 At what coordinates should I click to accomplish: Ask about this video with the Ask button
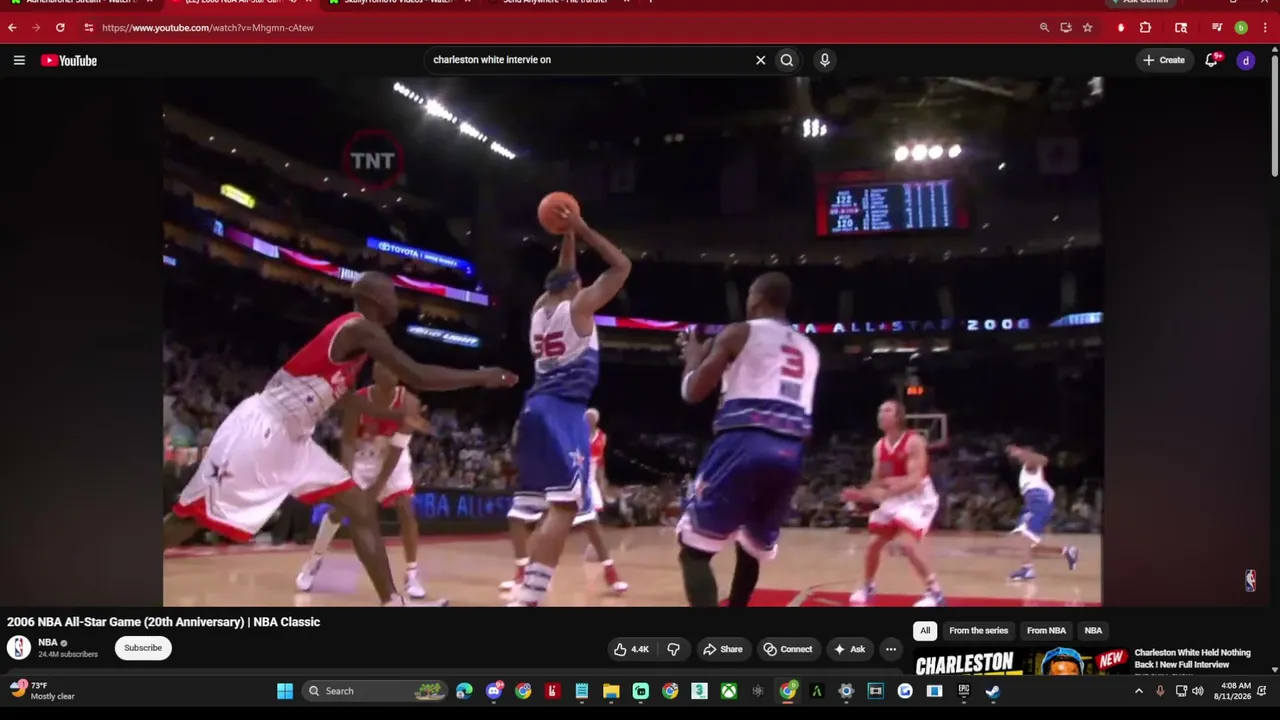tap(849, 649)
